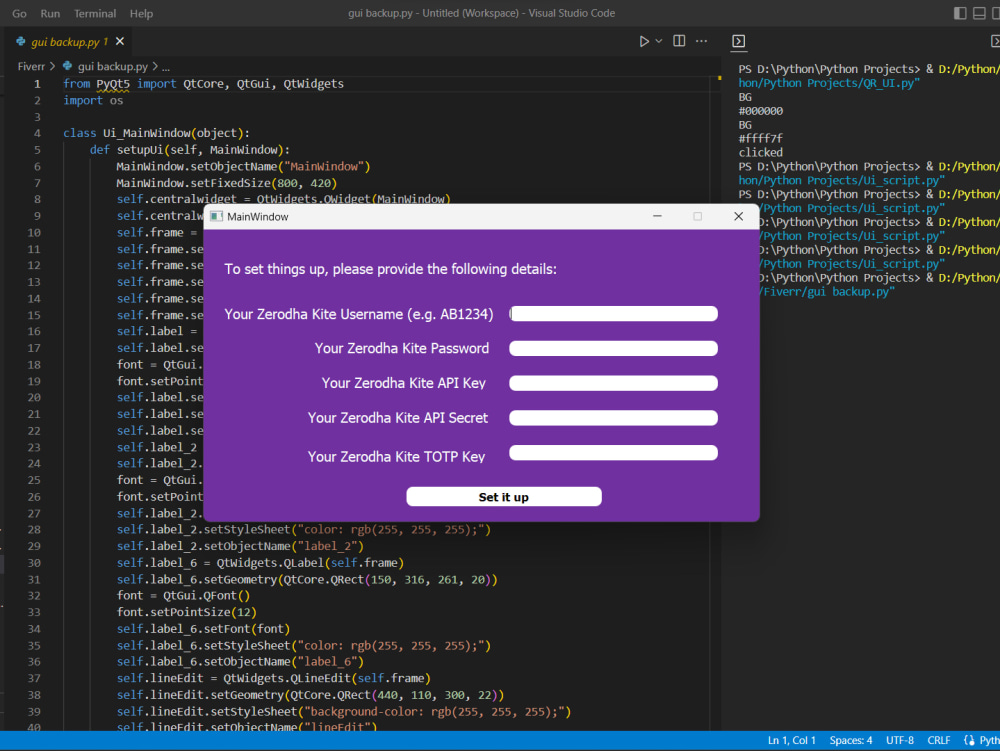Click the Python file icon in the tab

[21, 41]
